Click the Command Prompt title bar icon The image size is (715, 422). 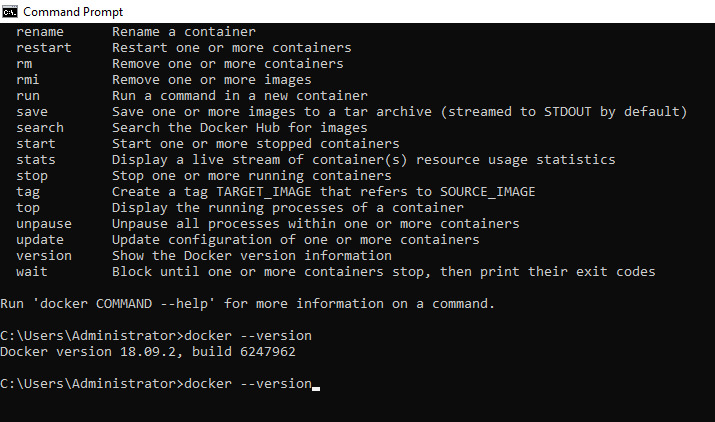point(9,11)
